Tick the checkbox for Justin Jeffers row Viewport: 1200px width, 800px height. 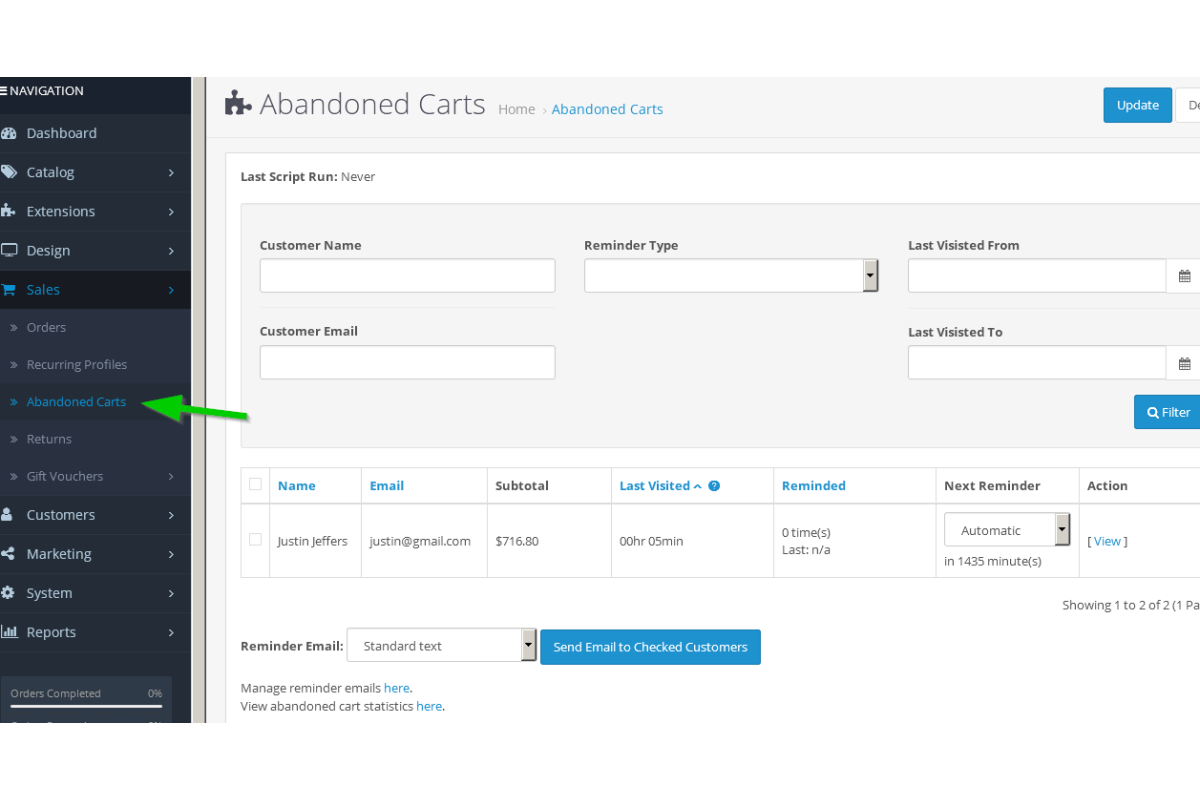255,540
